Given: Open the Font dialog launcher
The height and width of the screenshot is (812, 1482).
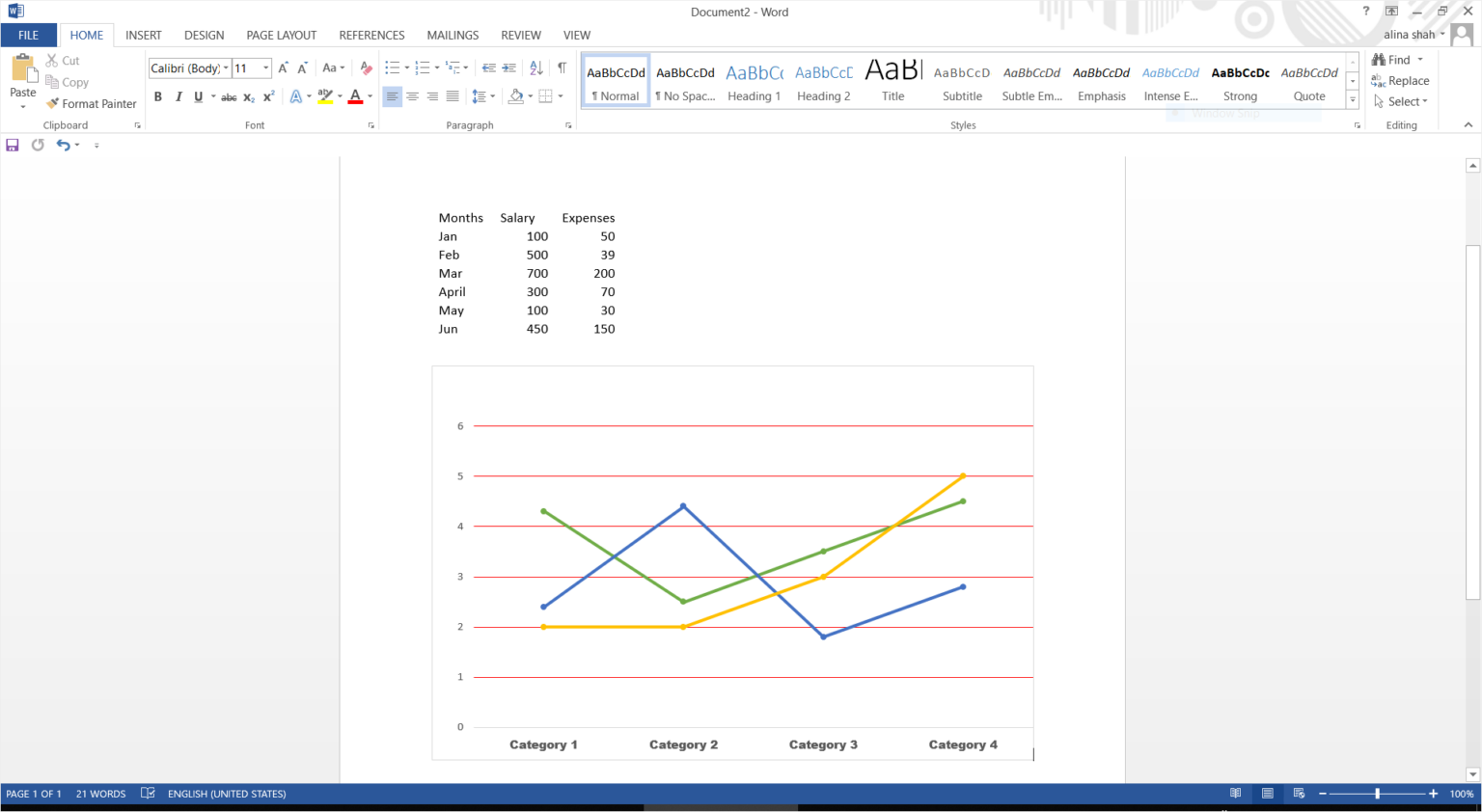Looking at the screenshot, I should click(x=372, y=124).
